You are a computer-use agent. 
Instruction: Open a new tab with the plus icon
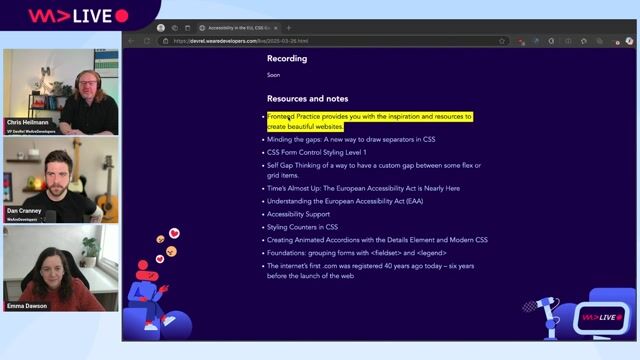point(289,28)
